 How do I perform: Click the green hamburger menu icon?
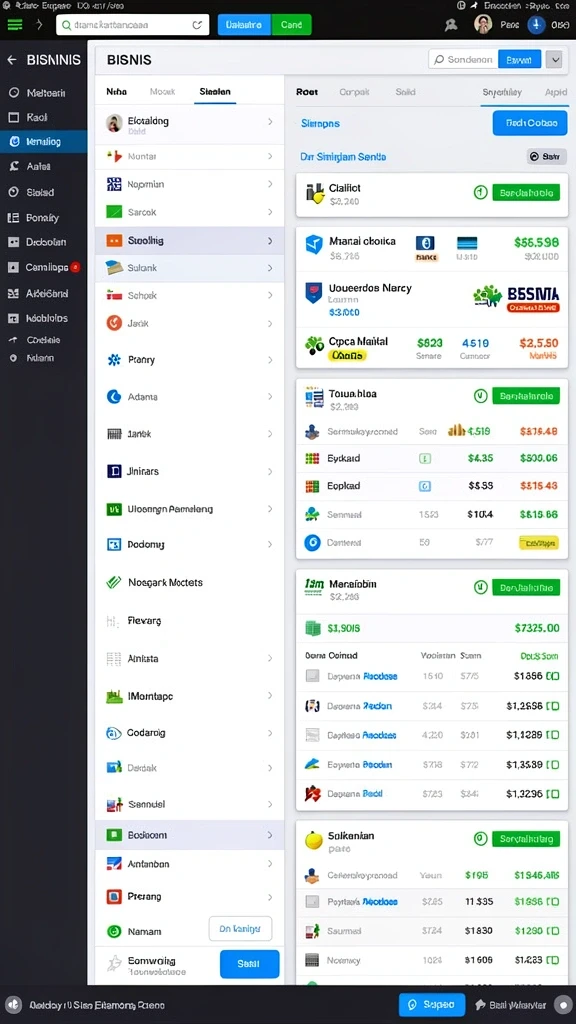coord(14,25)
